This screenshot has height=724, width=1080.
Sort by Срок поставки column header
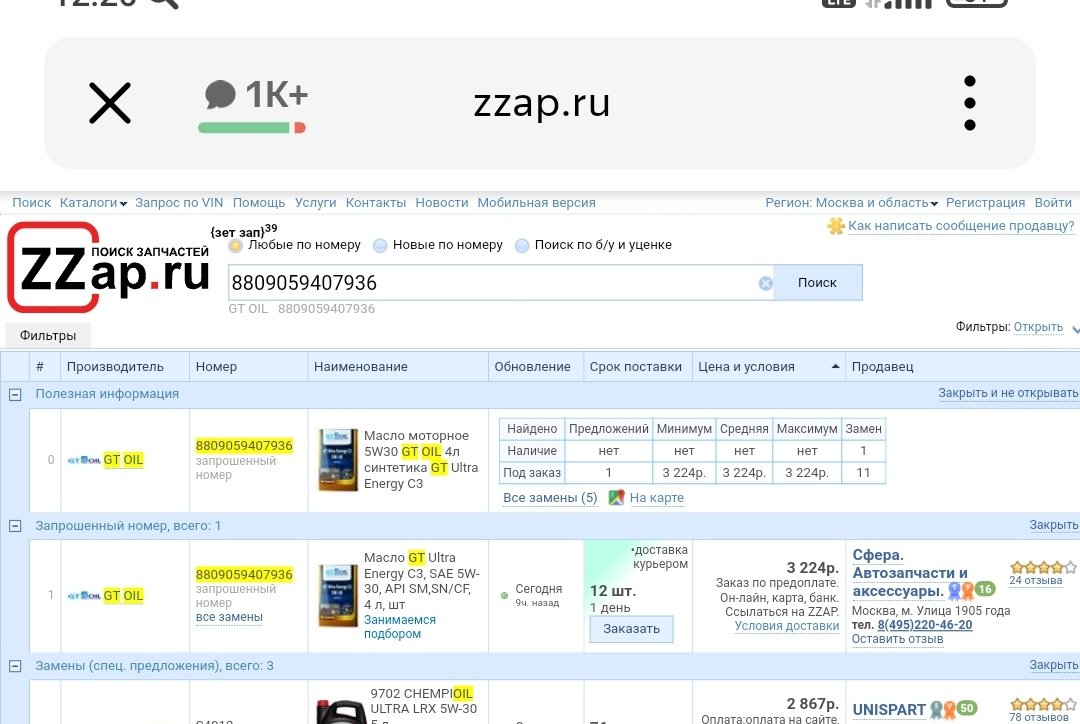click(636, 366)
